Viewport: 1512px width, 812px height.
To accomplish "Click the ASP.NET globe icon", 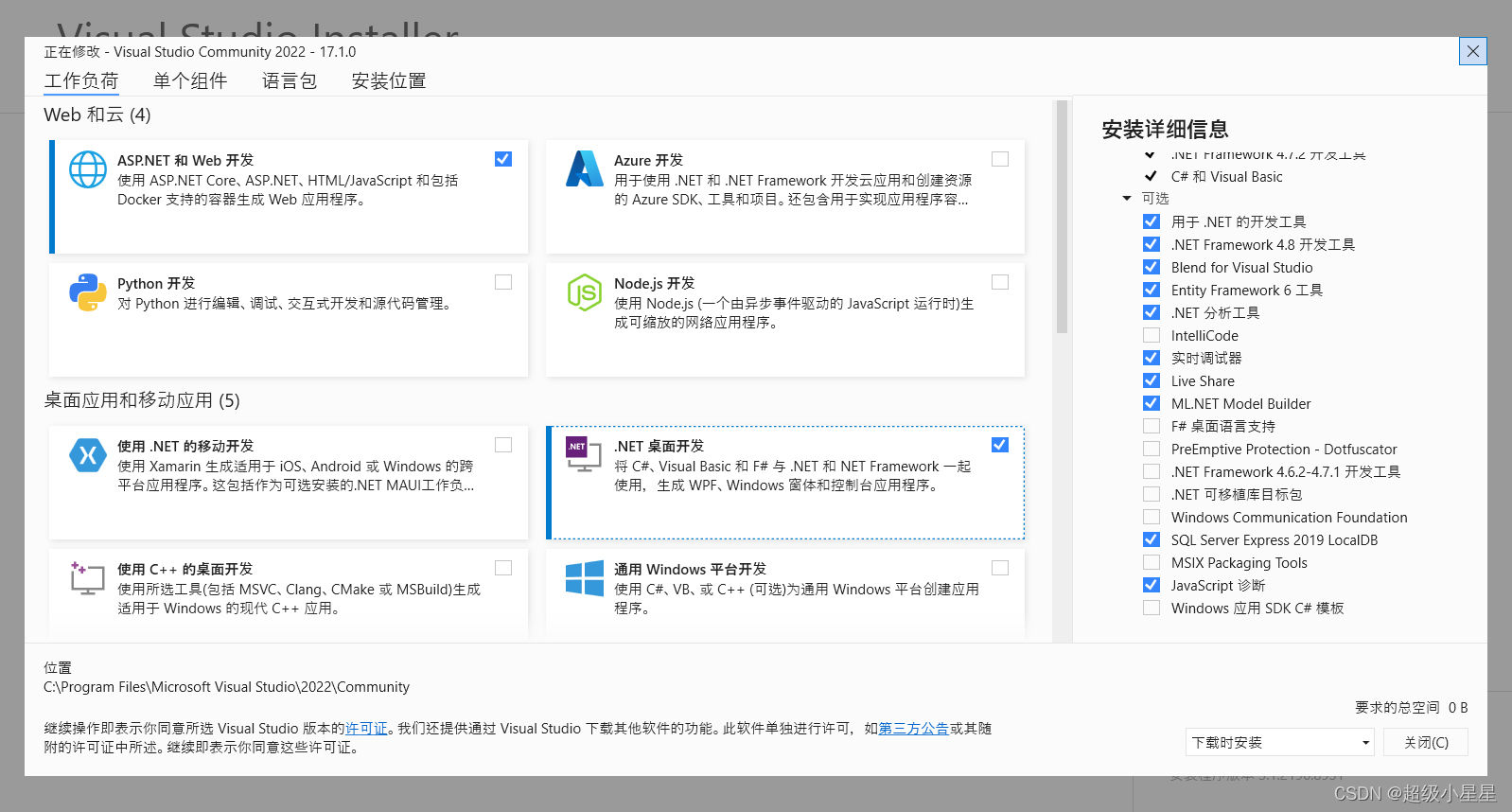I will coord(88,169).
